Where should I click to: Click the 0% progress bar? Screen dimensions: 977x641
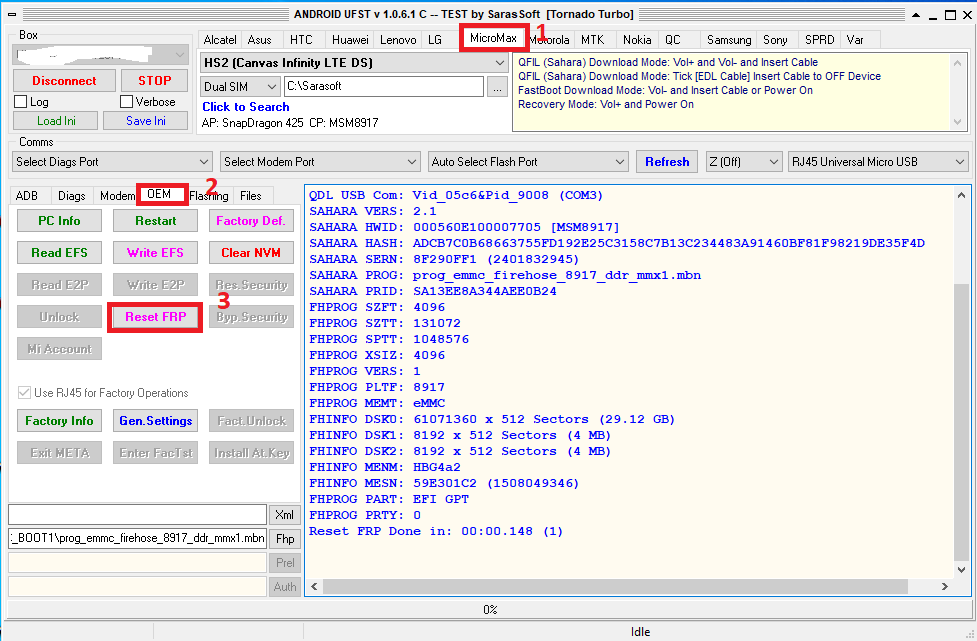coord(490,609)
